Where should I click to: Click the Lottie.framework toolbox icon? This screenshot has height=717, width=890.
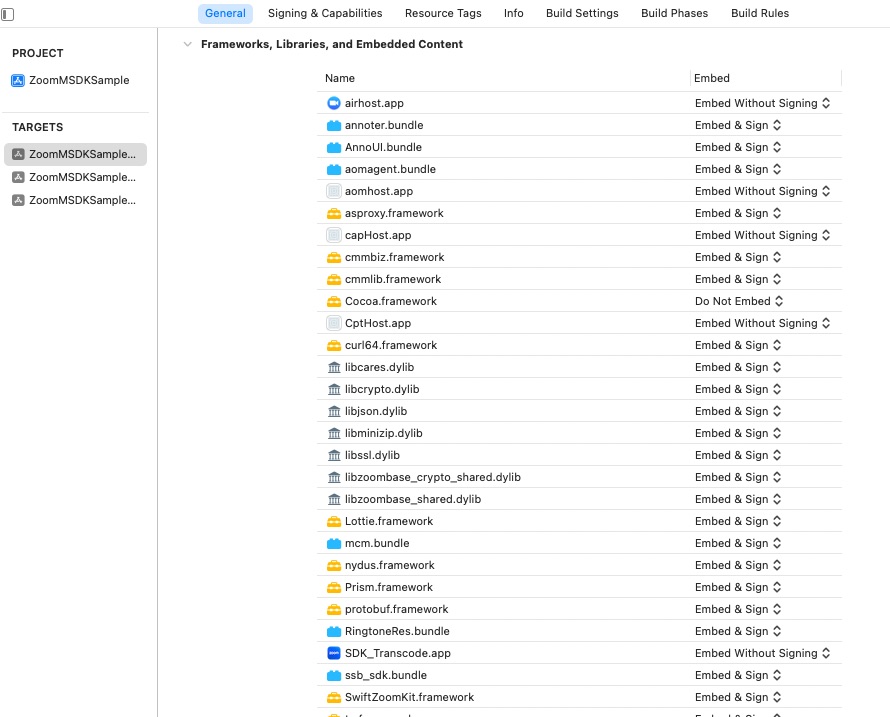[x=334, y=522]
